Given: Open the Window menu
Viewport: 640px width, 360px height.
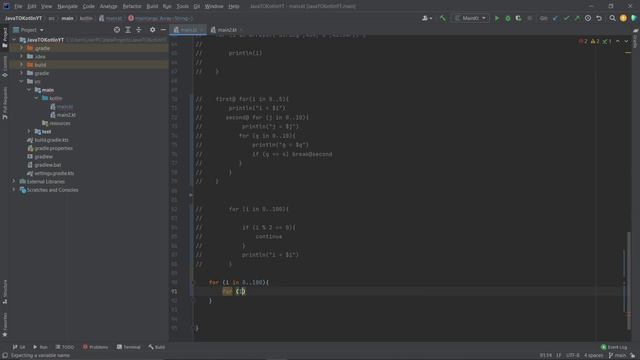Looking at the screenshot, I should [x=214, y=6].
